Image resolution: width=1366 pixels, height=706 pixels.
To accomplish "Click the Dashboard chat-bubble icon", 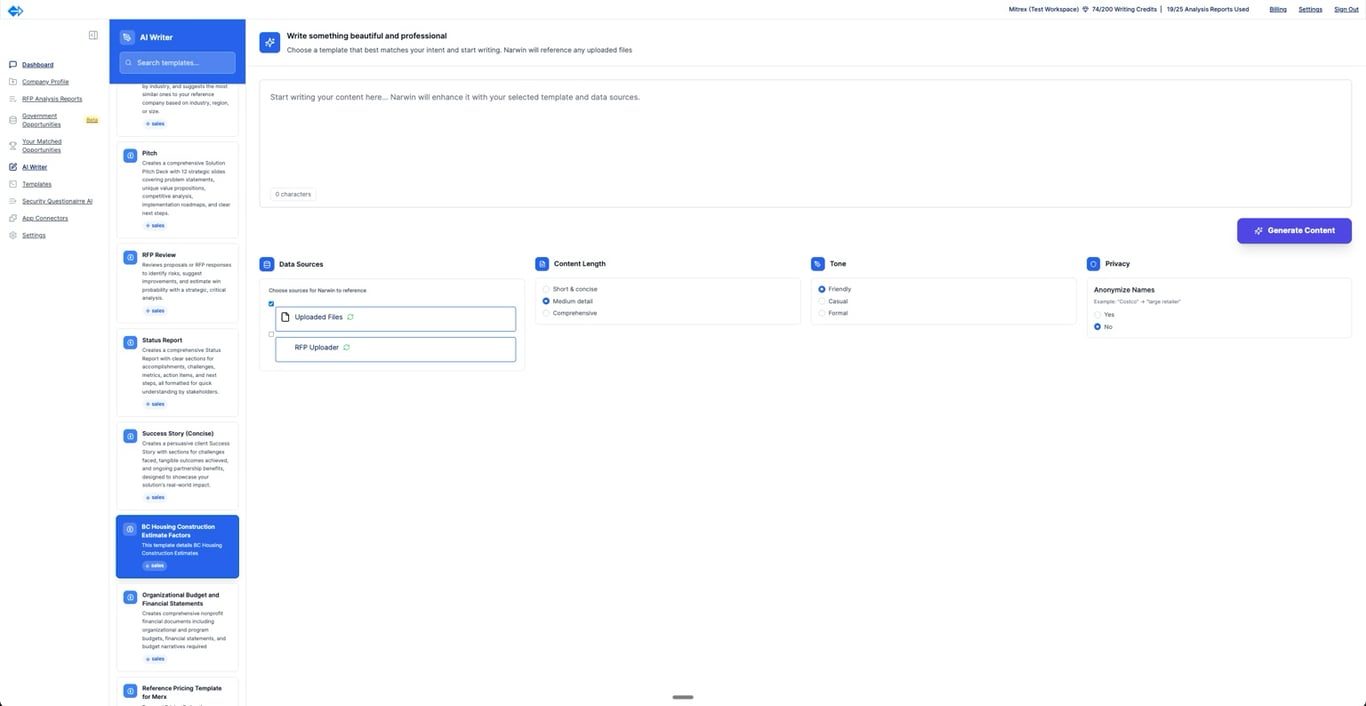I will 13,65.
